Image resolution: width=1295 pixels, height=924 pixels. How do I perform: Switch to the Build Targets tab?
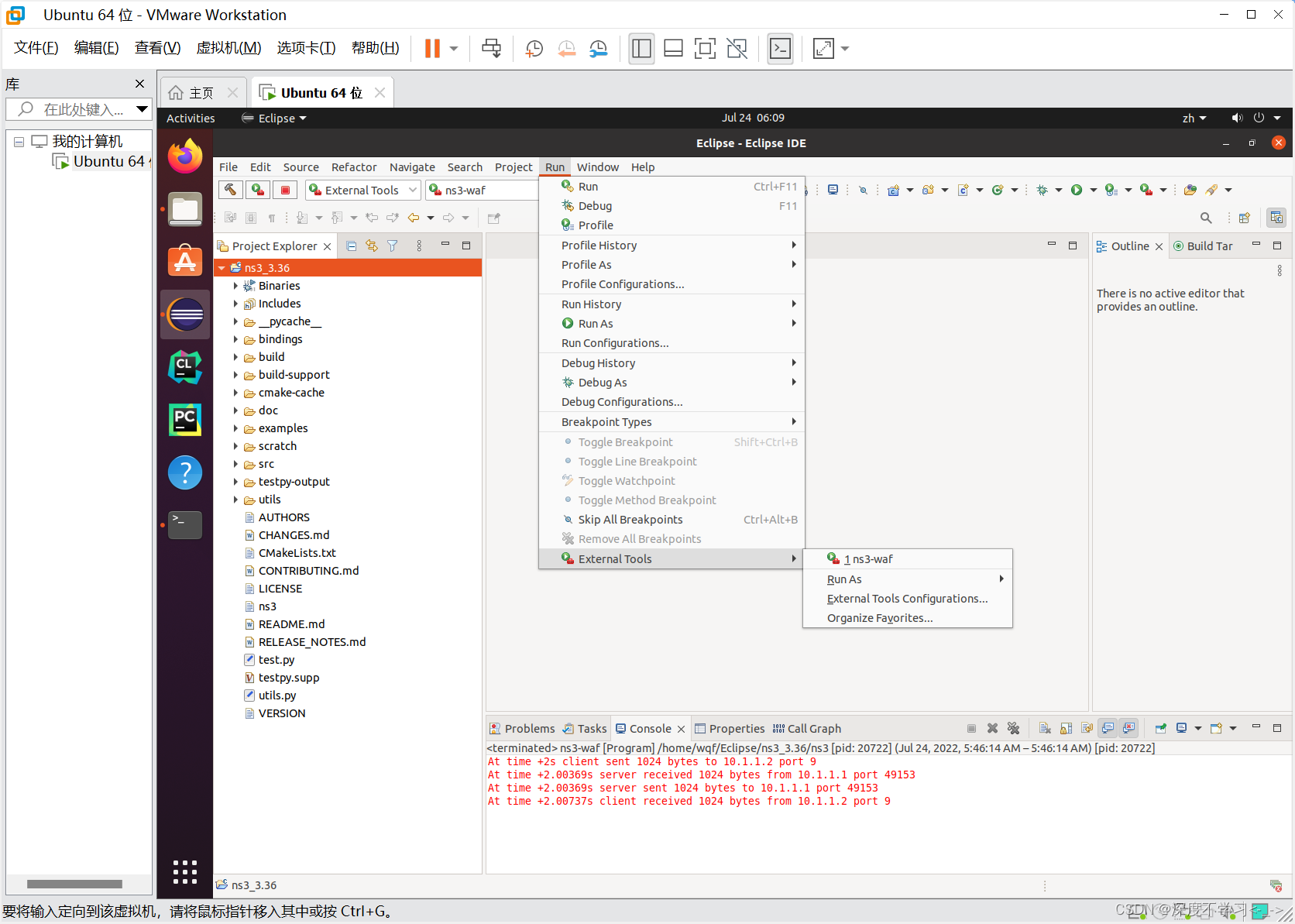pyautogui.click(x=1203, y=246)
